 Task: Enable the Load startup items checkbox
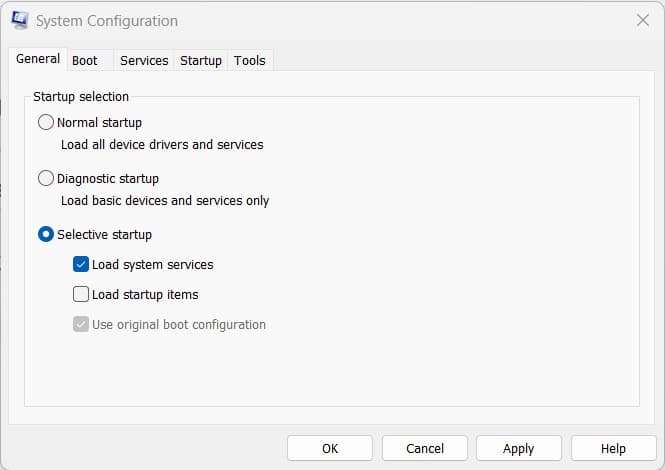pyautogui.click(x=81, y=295)
